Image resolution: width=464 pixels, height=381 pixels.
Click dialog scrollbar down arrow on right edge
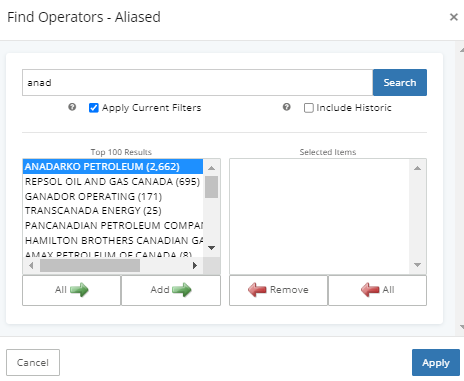click(461, 327)
